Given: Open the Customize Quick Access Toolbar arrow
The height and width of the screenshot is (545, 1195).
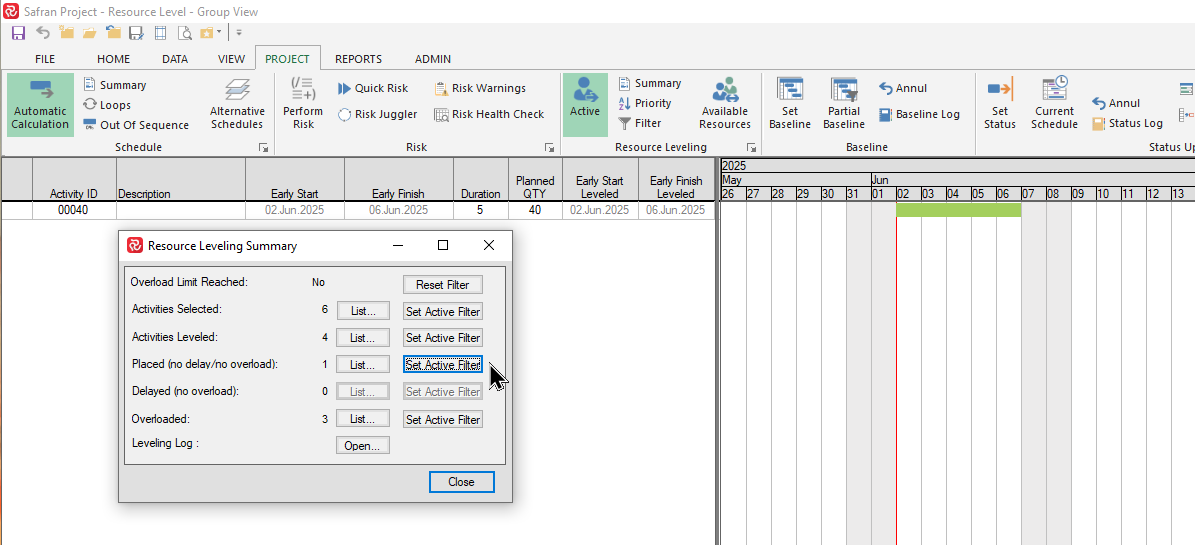Looking at the screenshot, I should (239, 33).
